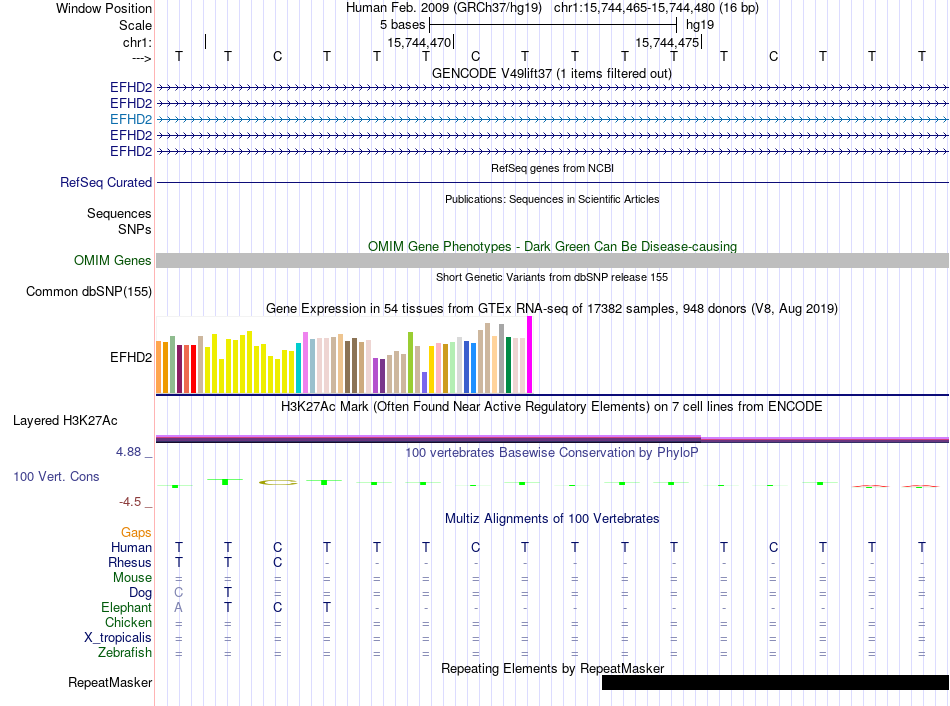Viewport: 950px width, 706px height.
Task: Click the gray A base in Elephant row
Action: click(178, 607)
